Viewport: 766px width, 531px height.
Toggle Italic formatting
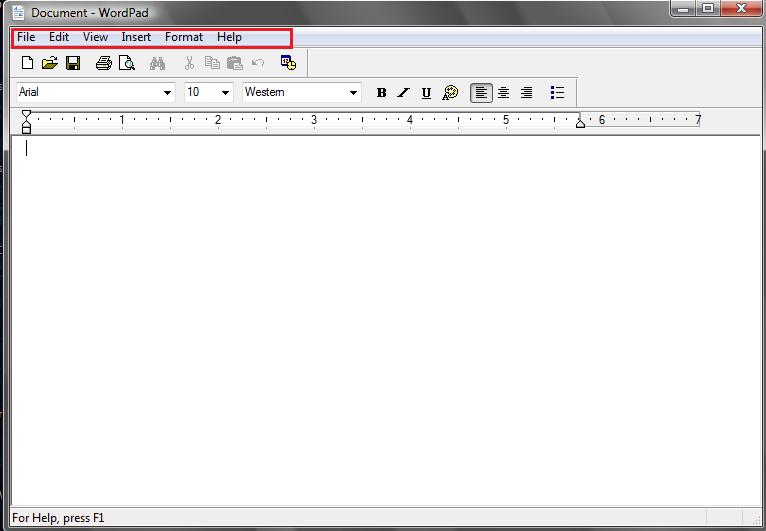click(403, 93)
